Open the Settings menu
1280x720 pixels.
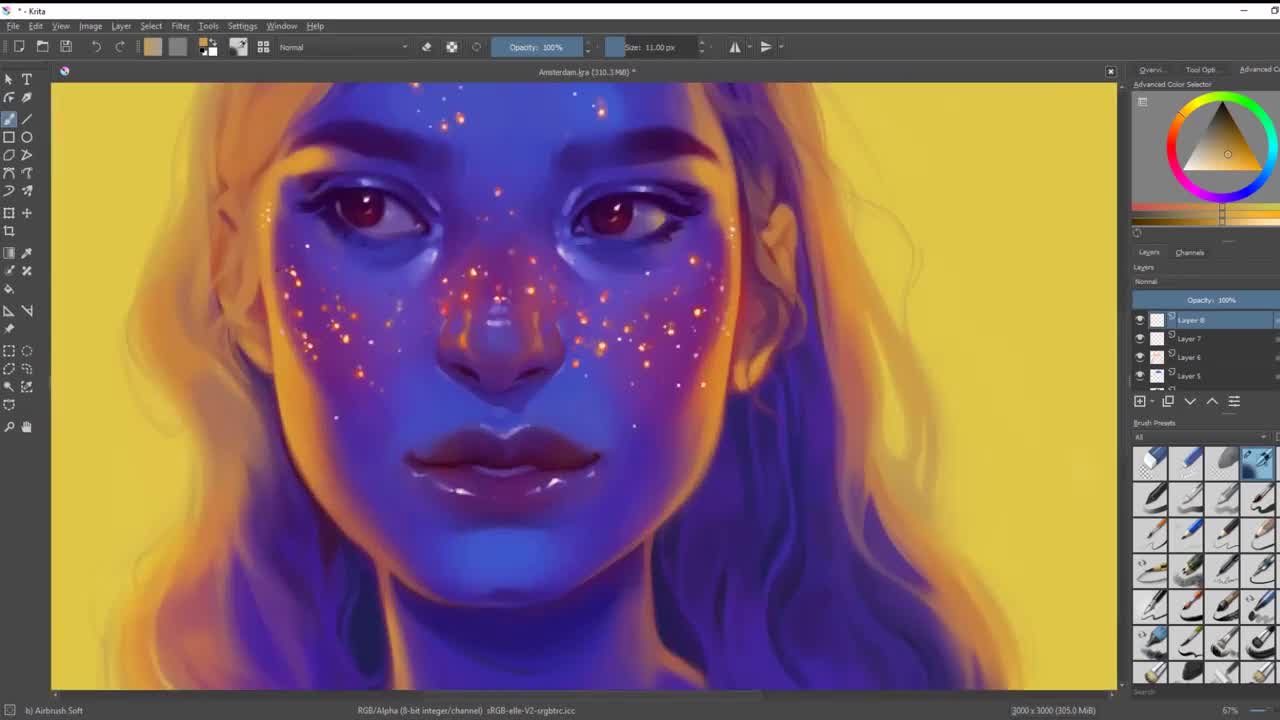[242, 26]
